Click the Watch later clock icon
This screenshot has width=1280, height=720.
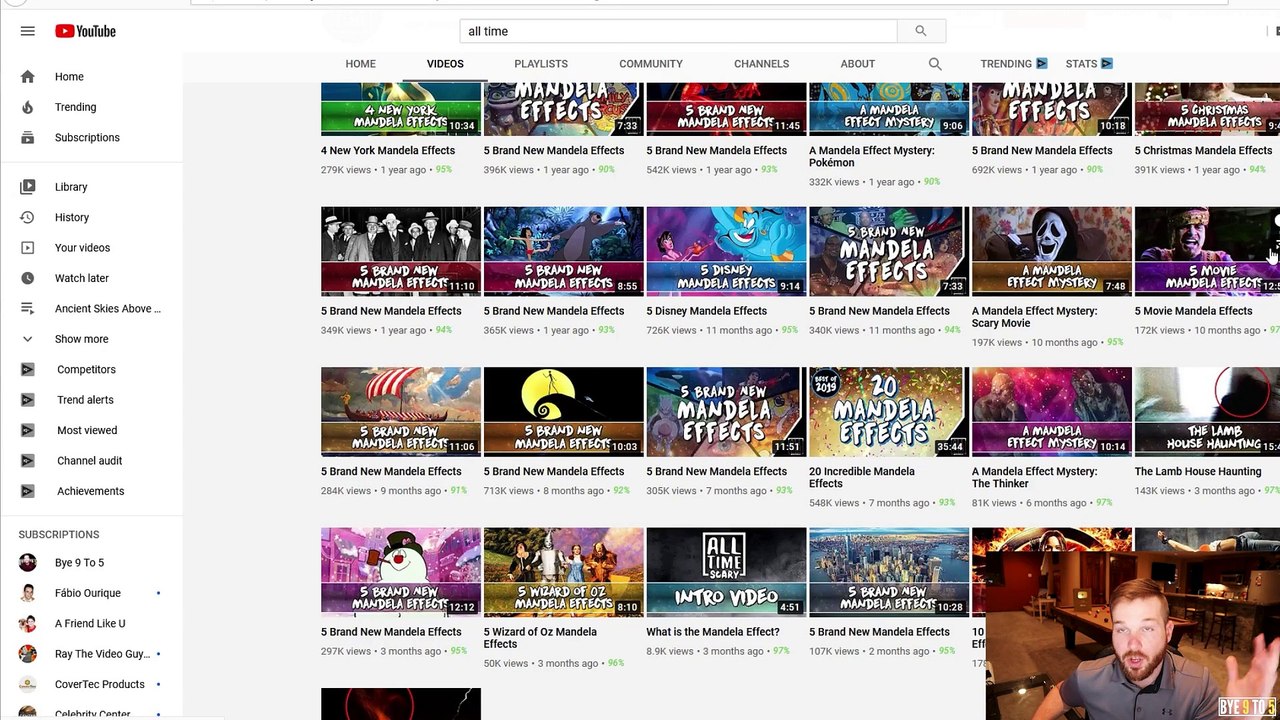coord(27,278)
